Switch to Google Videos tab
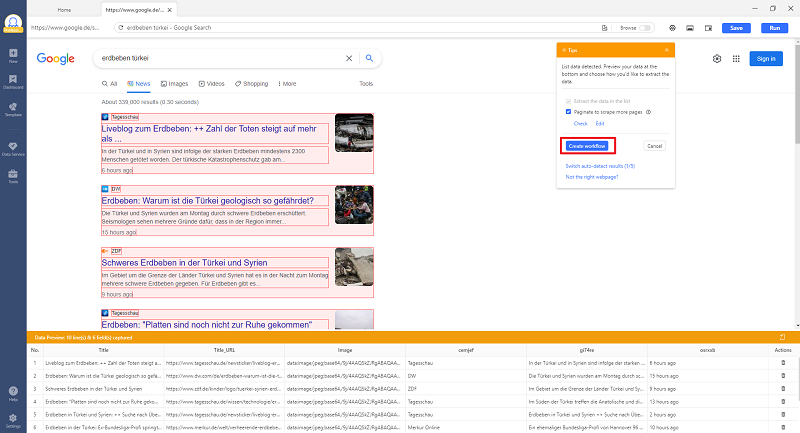Screen dimensions: 800x433 [x=212, y=84]
